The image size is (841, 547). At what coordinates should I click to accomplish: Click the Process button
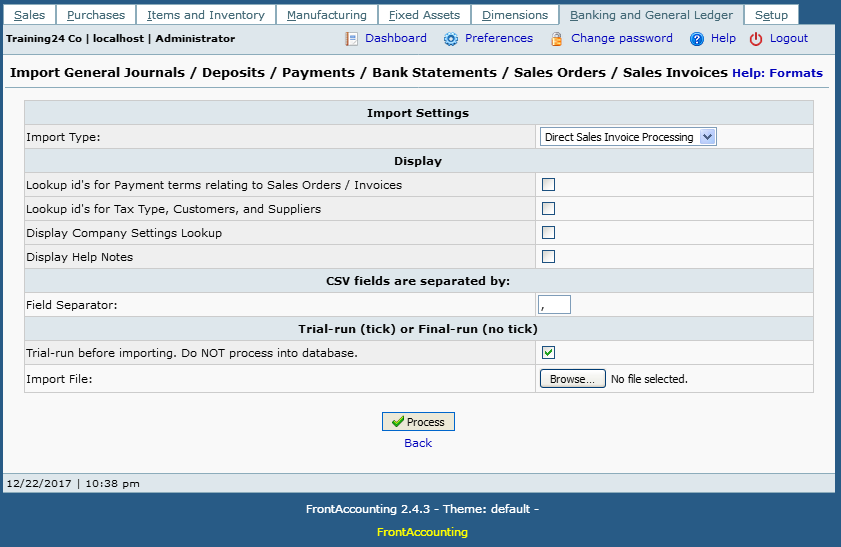click(418, 422)
